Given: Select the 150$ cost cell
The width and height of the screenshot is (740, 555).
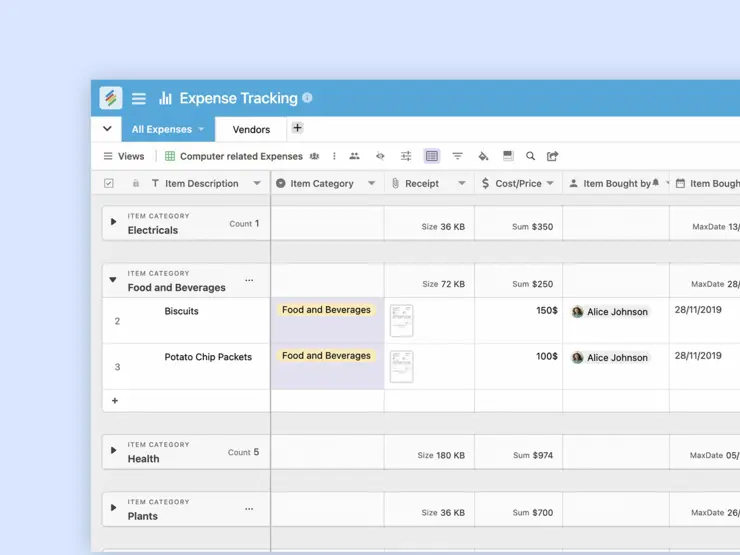Looking at the screenshot, I should pos(518,320).
